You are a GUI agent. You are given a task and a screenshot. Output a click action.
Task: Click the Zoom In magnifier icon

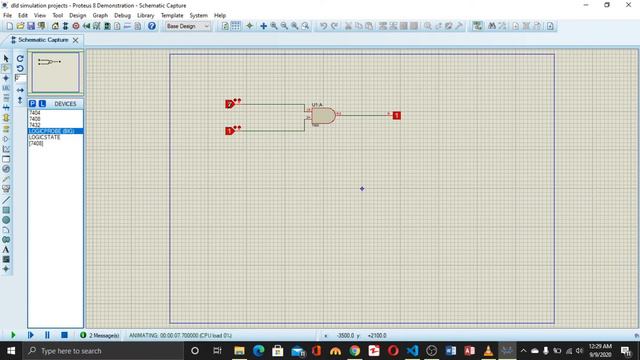click(274, 26)
